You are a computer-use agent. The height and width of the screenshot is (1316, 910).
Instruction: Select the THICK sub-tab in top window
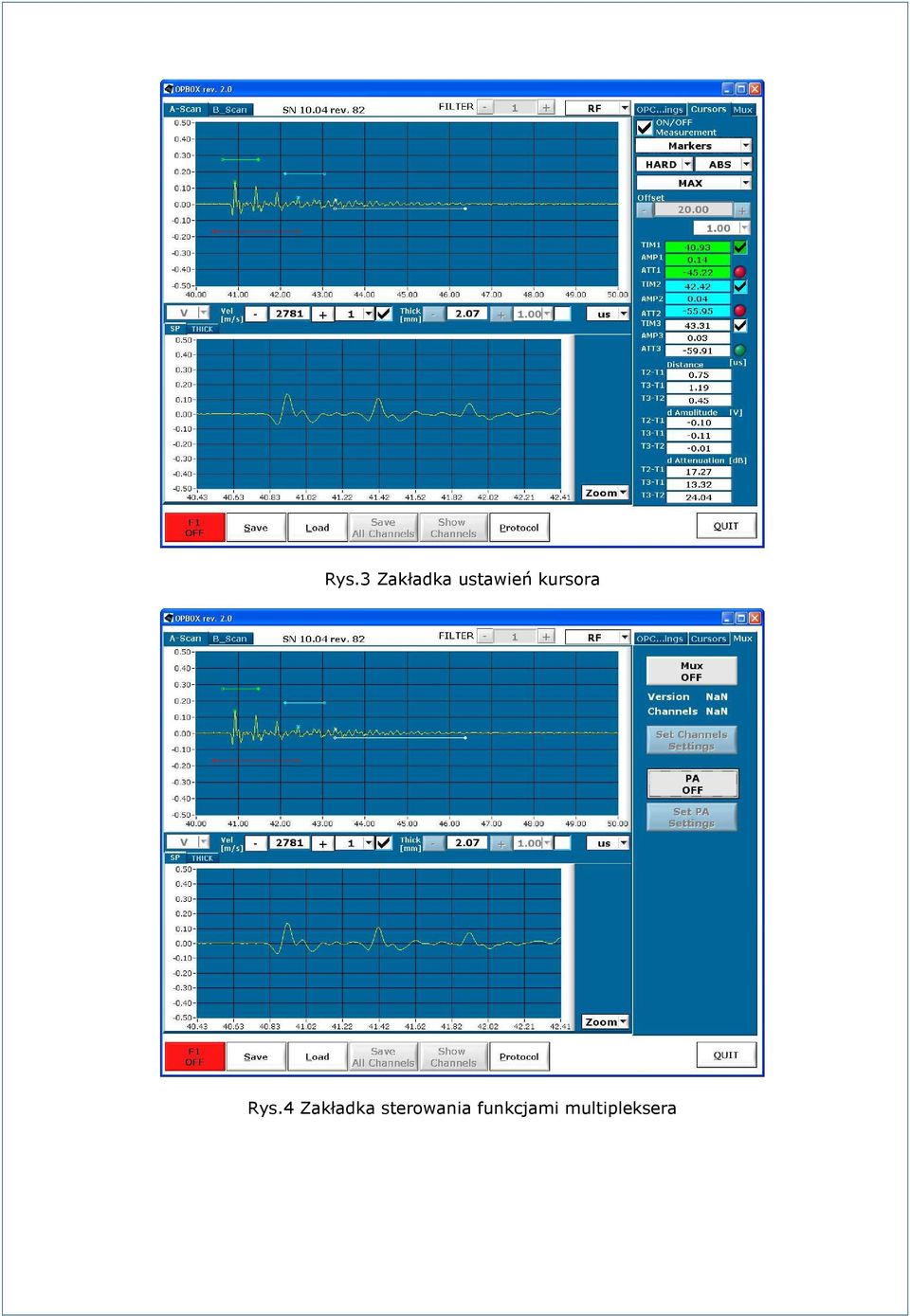202,329
